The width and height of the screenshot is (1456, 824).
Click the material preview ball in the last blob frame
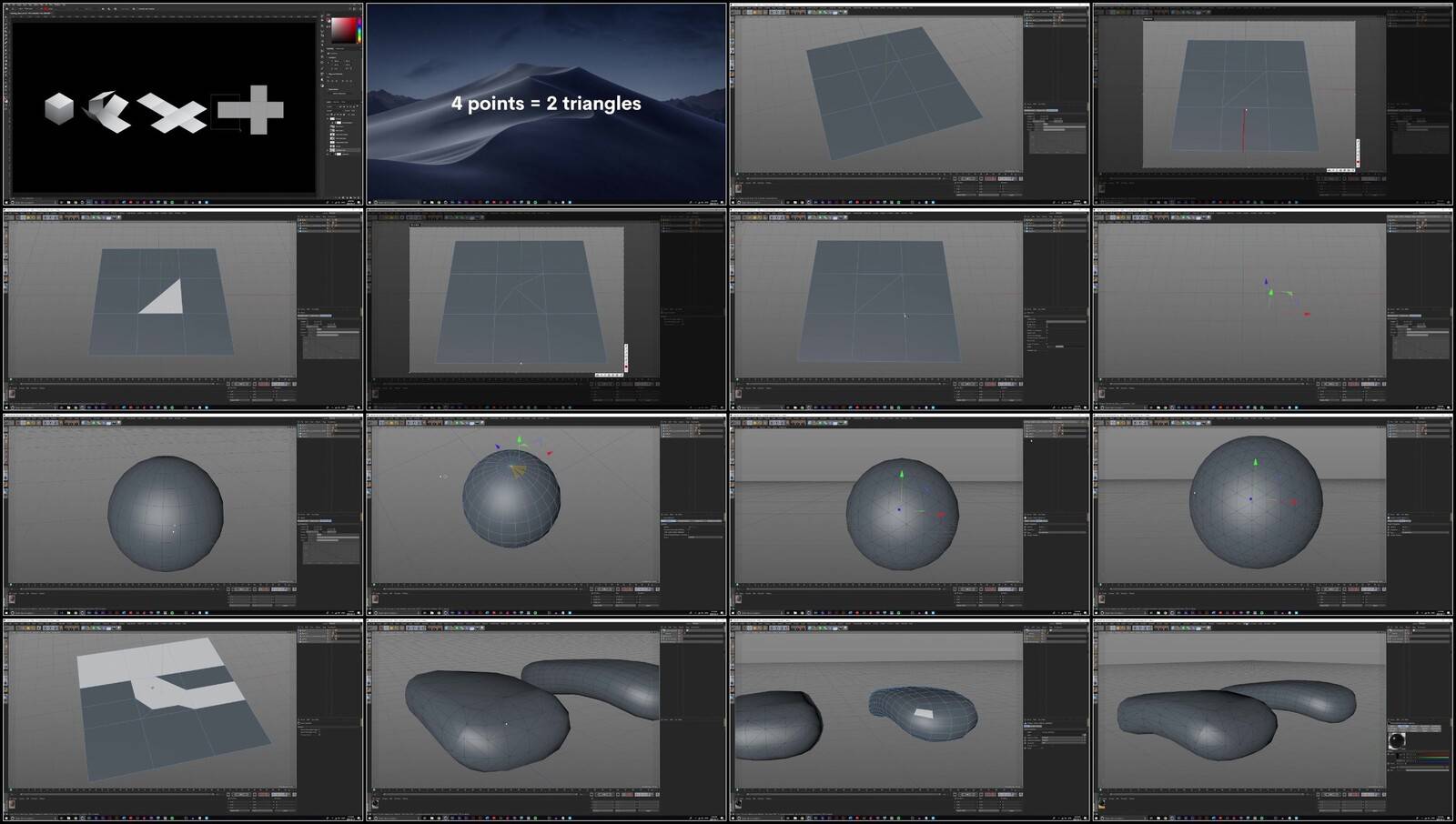pos(1397,741)
